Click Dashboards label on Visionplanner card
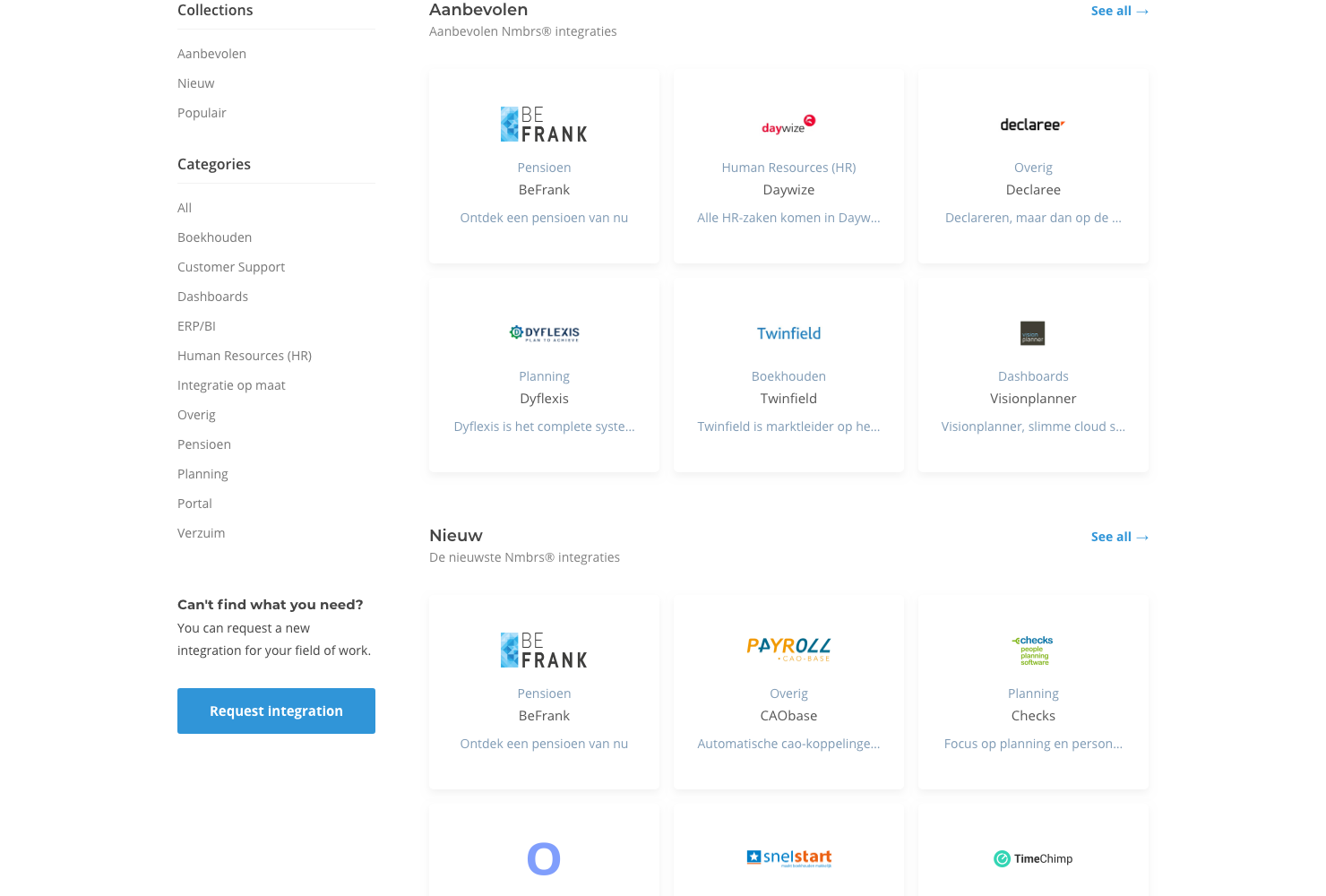 click(1033, 376)
